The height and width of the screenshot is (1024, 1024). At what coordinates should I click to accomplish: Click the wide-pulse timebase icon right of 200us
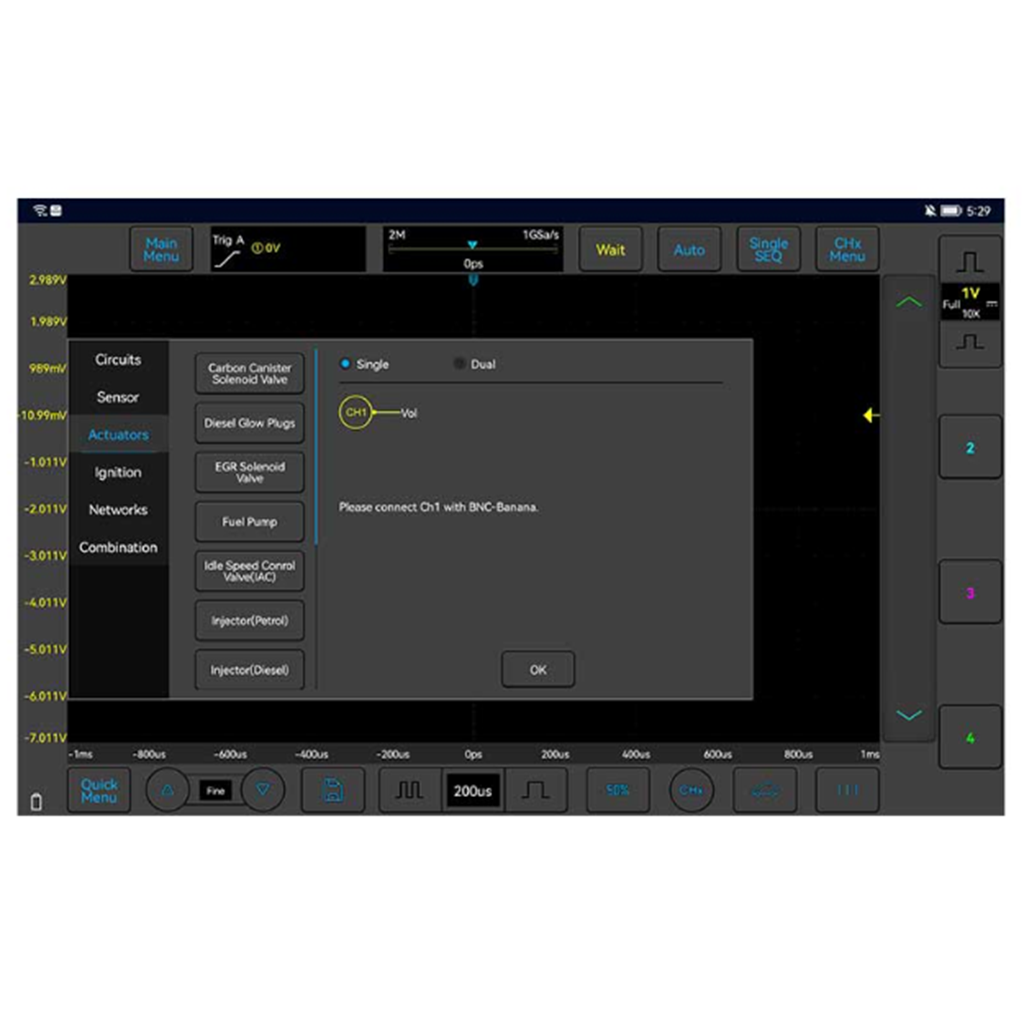(x=535, y=790)
